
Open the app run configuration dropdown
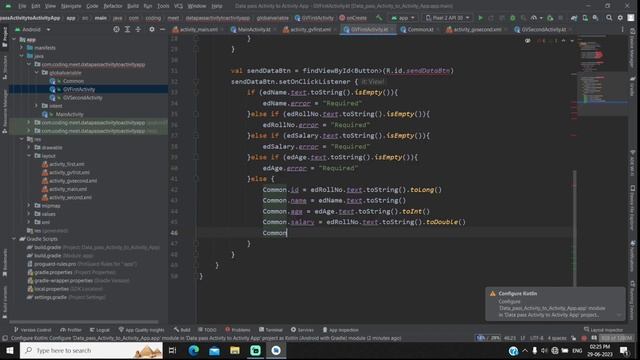(403, 18)
